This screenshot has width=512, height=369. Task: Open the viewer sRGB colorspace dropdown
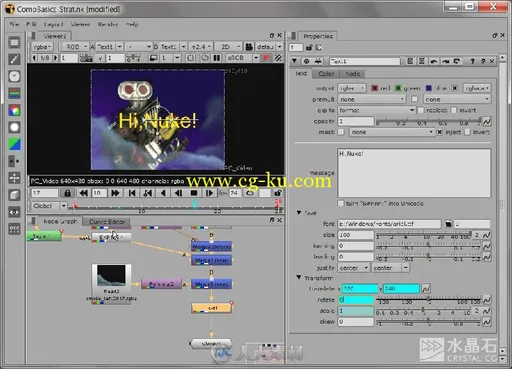[242, 58]
